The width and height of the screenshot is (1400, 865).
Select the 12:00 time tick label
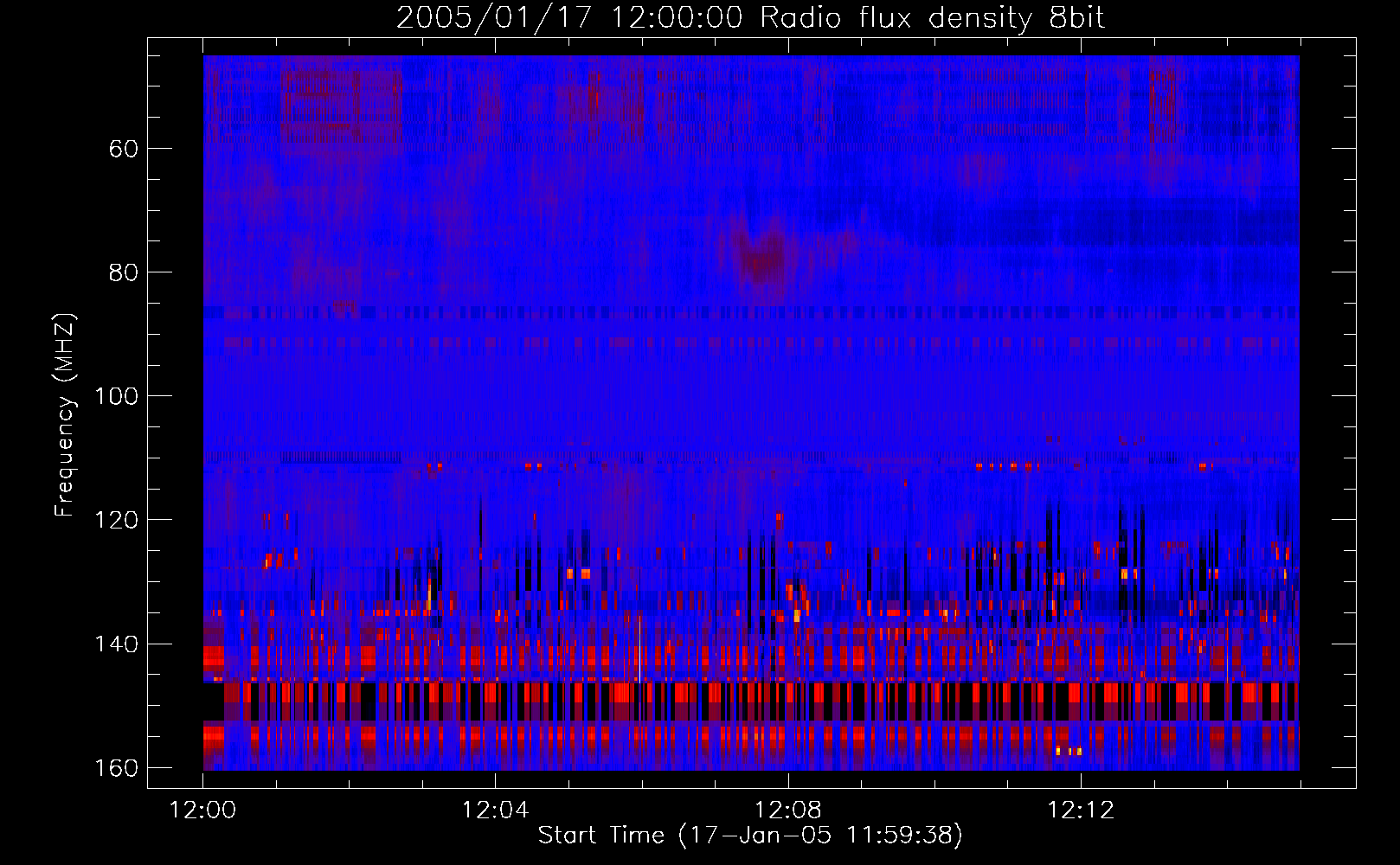(x=202, y=811)
